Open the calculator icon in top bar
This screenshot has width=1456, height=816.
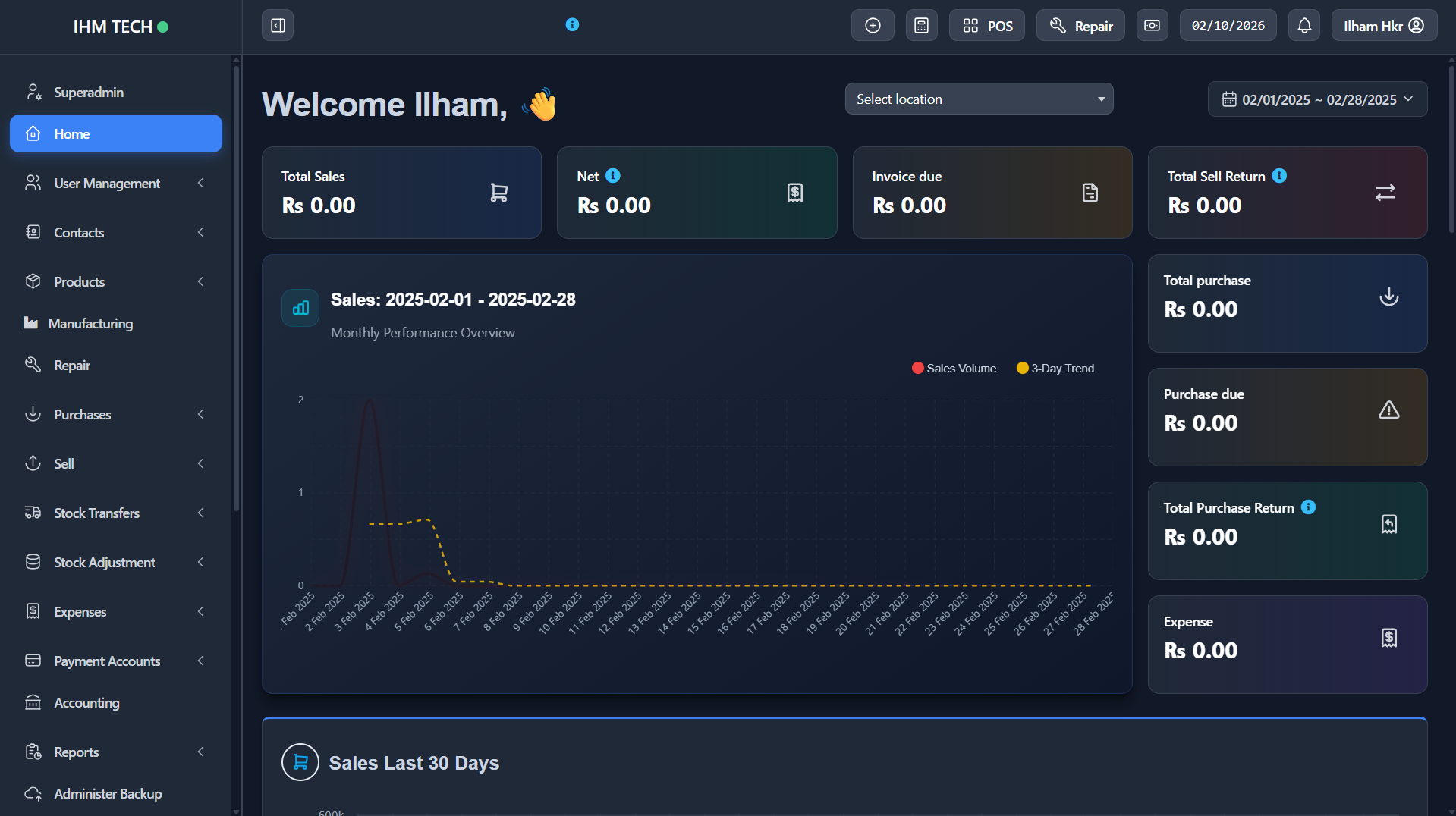point(921,26)
